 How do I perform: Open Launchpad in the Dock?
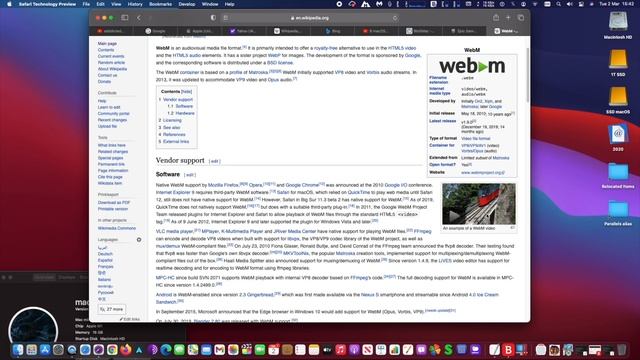click(x=31, y=349)
